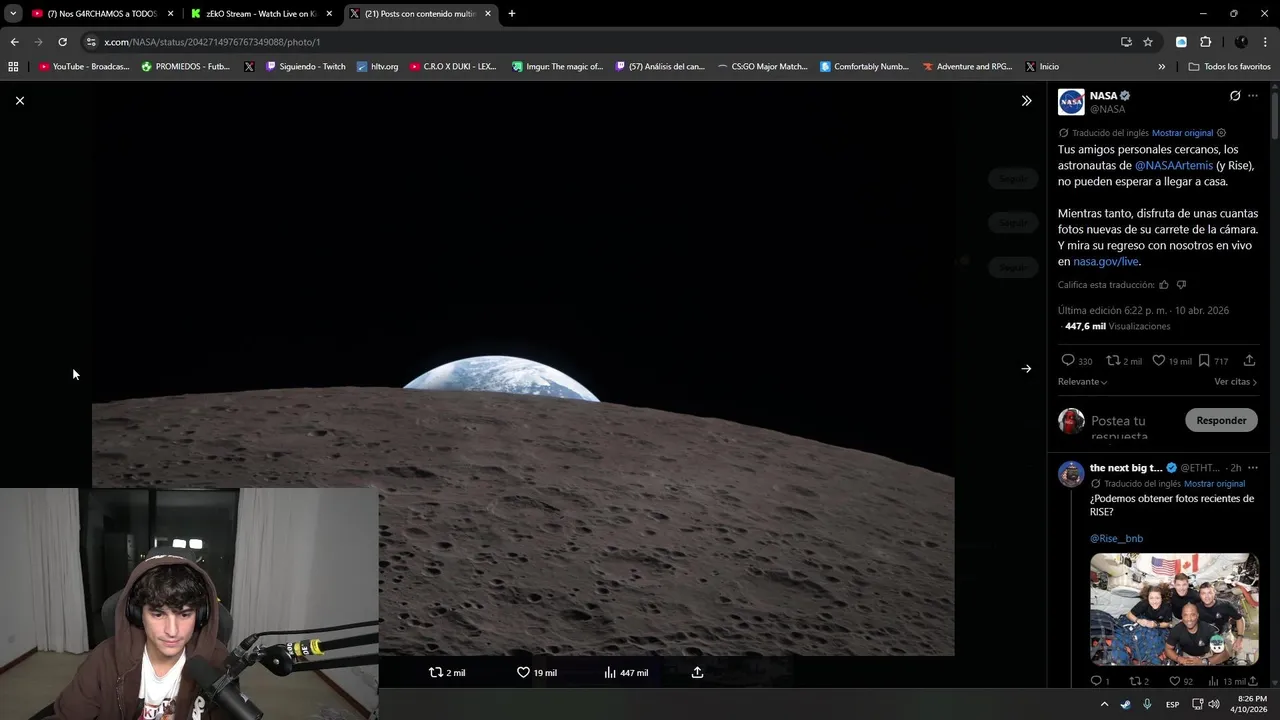Open the Chrome apps grid icon
The width and height of the screenshot is (1280, 720).
coord(13,67)
